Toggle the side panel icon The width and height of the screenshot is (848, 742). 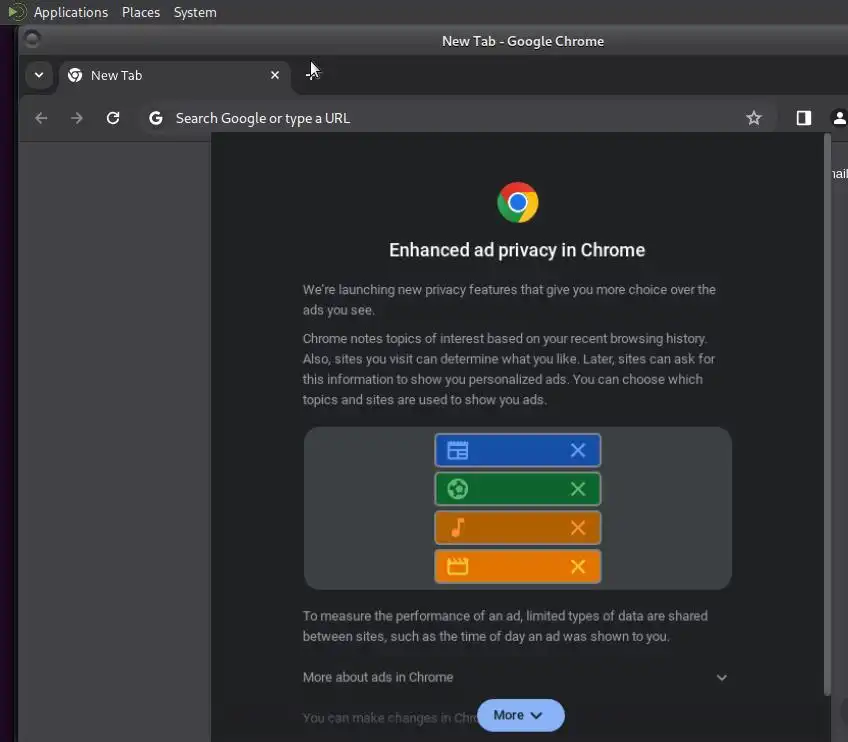804,118
